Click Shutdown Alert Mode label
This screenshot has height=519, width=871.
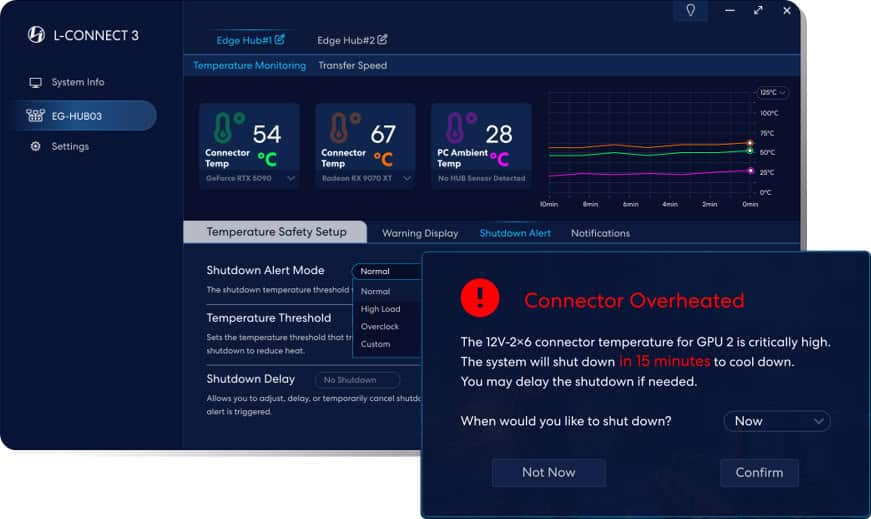[266, 270]
